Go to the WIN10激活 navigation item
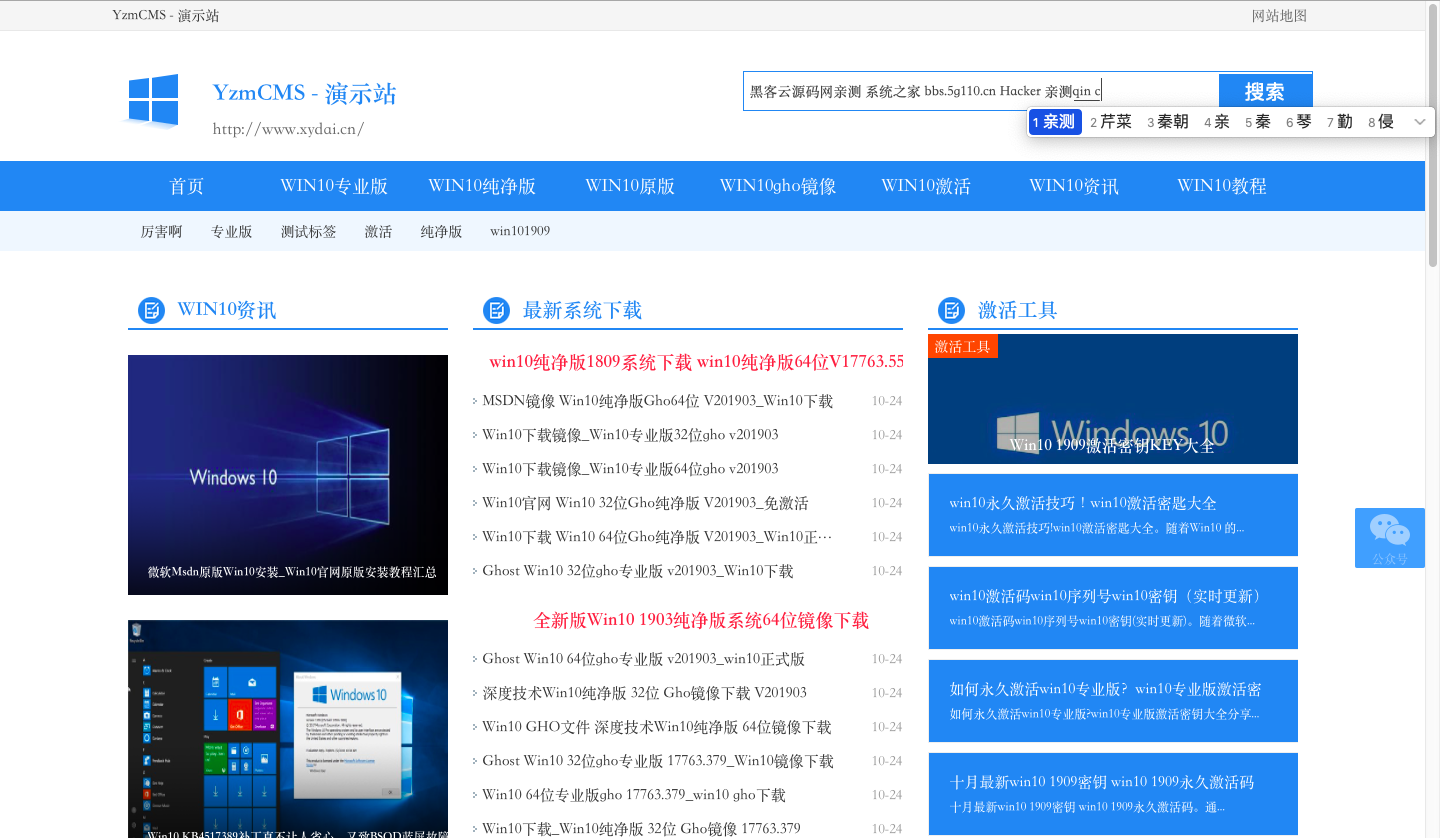The width and height of the screenshot is (1440, 838). click(925, 186)
